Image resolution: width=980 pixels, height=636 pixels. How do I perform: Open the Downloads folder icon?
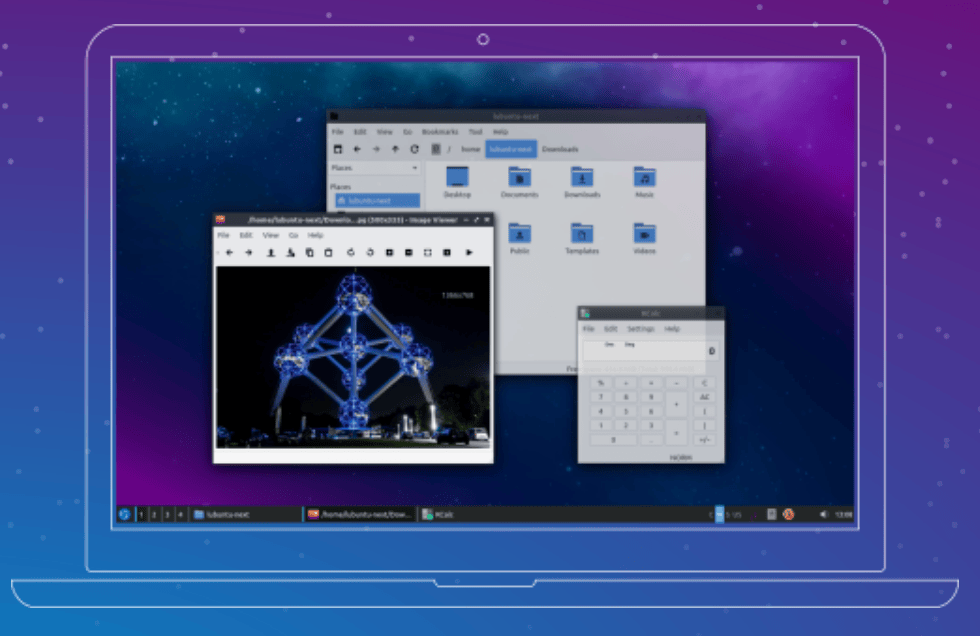pos(581,178)
